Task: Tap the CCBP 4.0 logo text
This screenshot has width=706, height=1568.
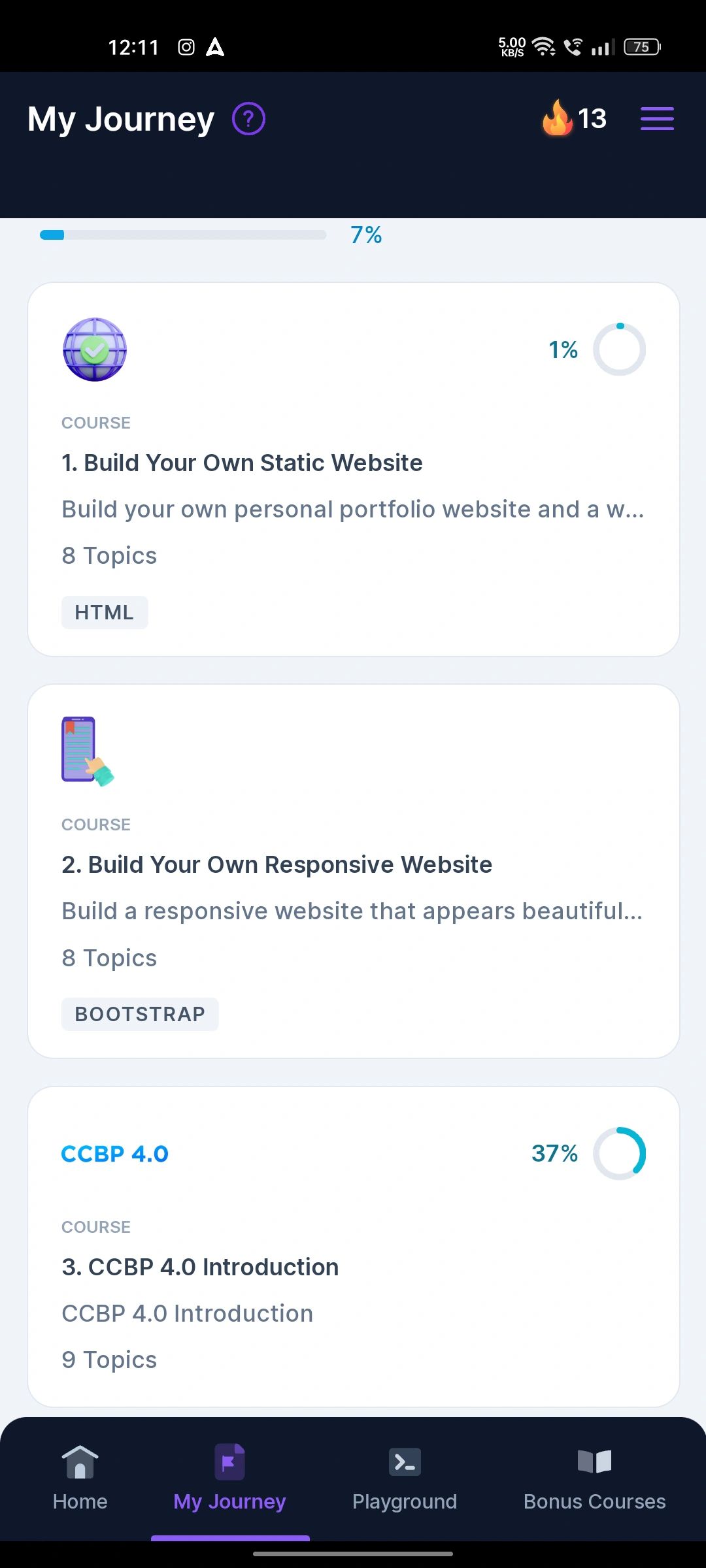Action: tap(115, 1154)
